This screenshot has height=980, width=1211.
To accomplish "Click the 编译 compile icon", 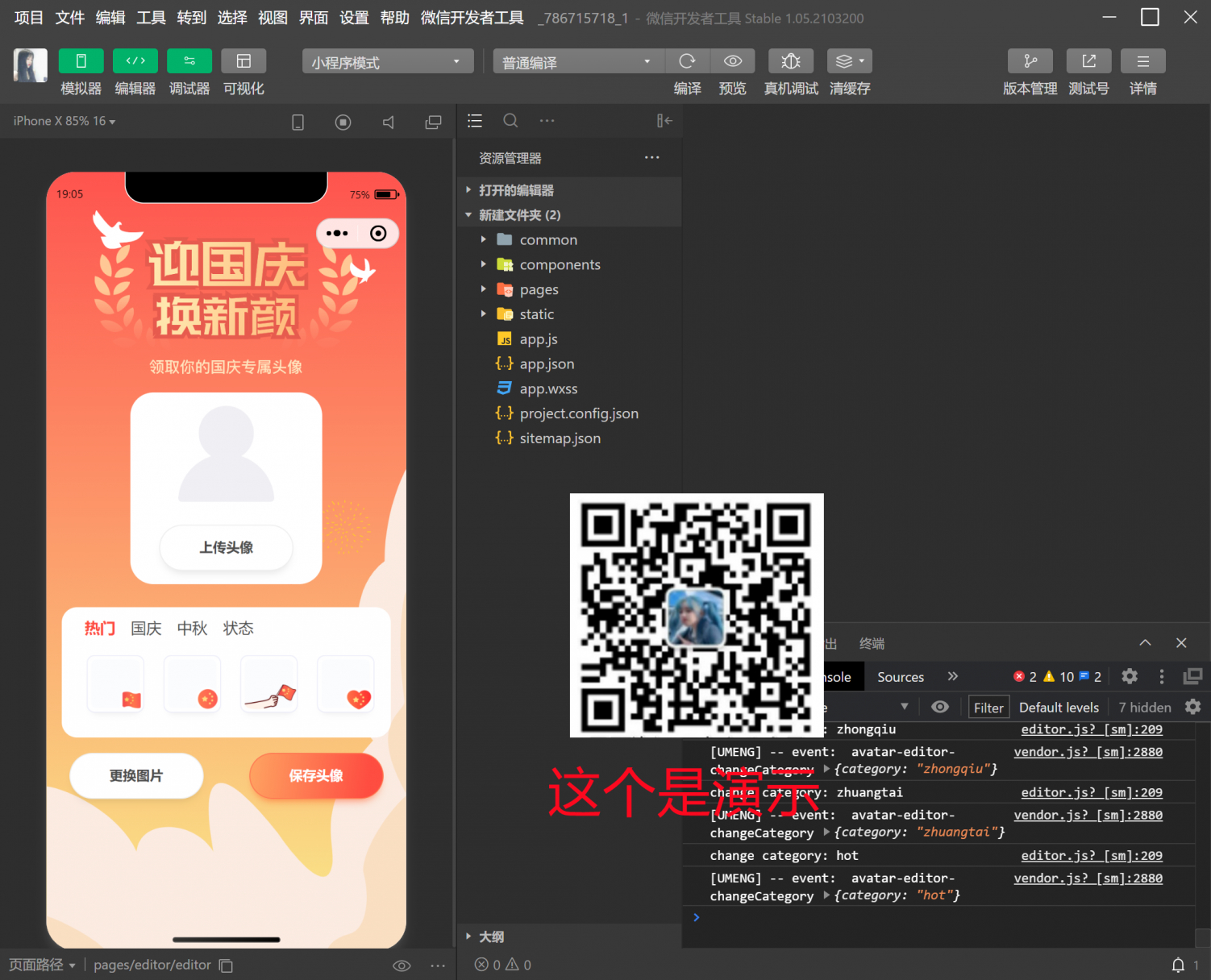I will (687, 60).
